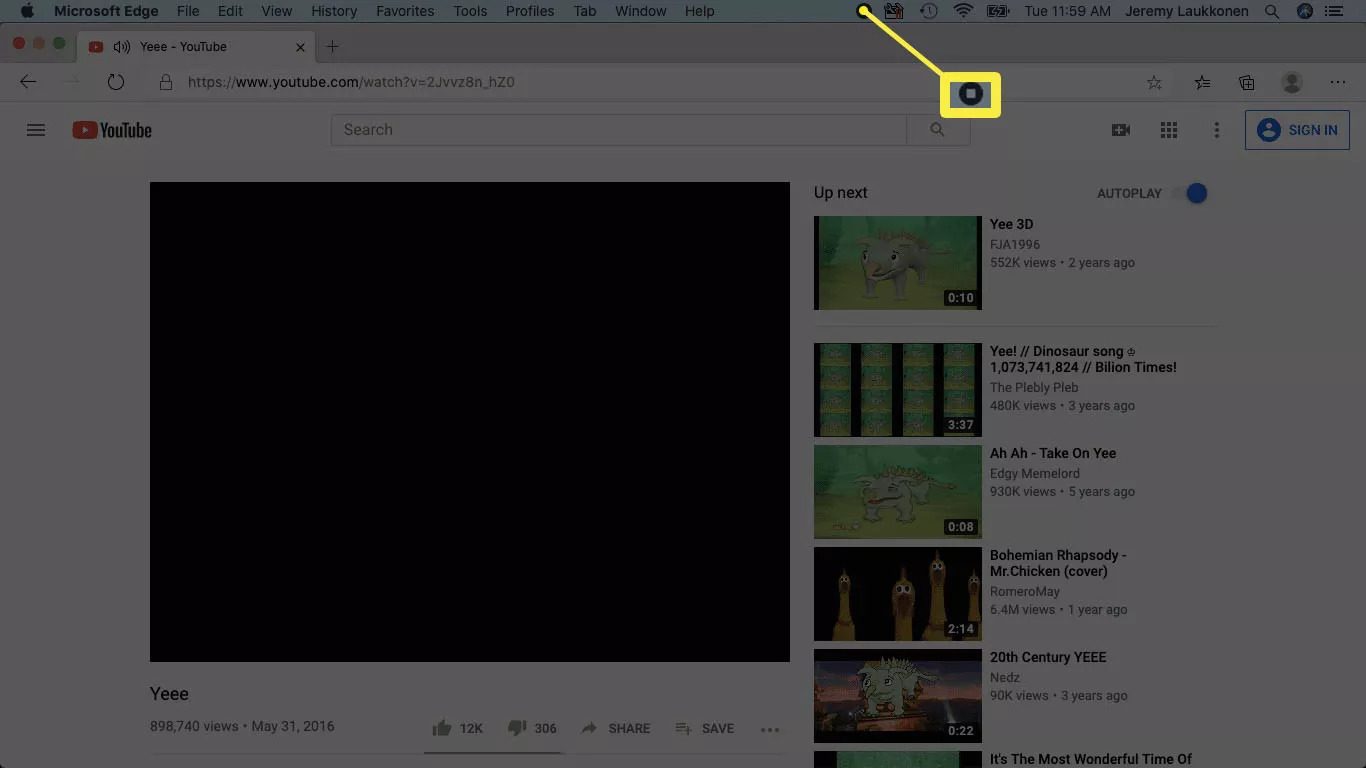Like the video with thumbs up
This screenshot has width=1366, height=768.
pos(441,728)
